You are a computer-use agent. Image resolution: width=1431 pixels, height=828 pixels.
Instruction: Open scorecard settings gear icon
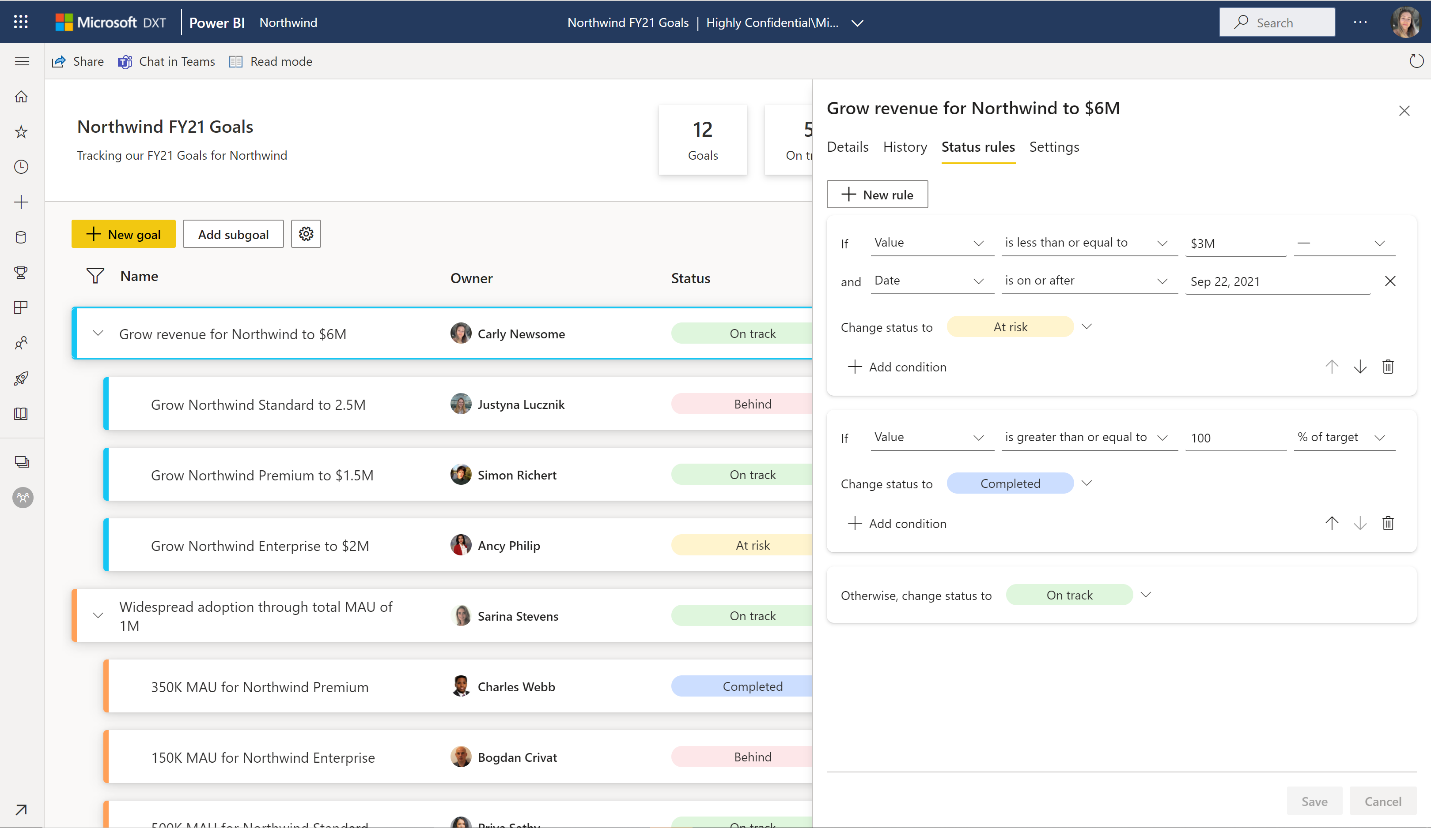[306, 234]
